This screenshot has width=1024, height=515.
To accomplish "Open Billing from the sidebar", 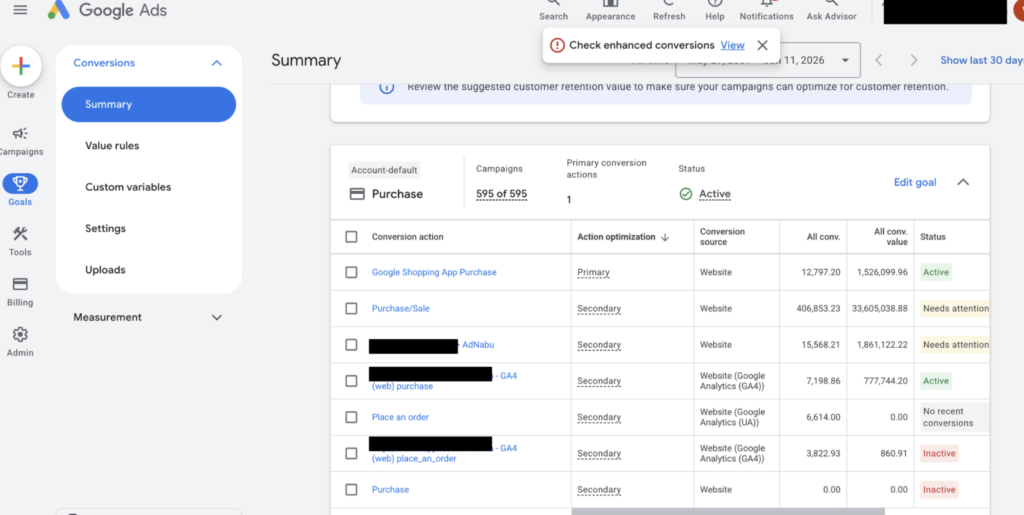I will [x=20, y=291].
